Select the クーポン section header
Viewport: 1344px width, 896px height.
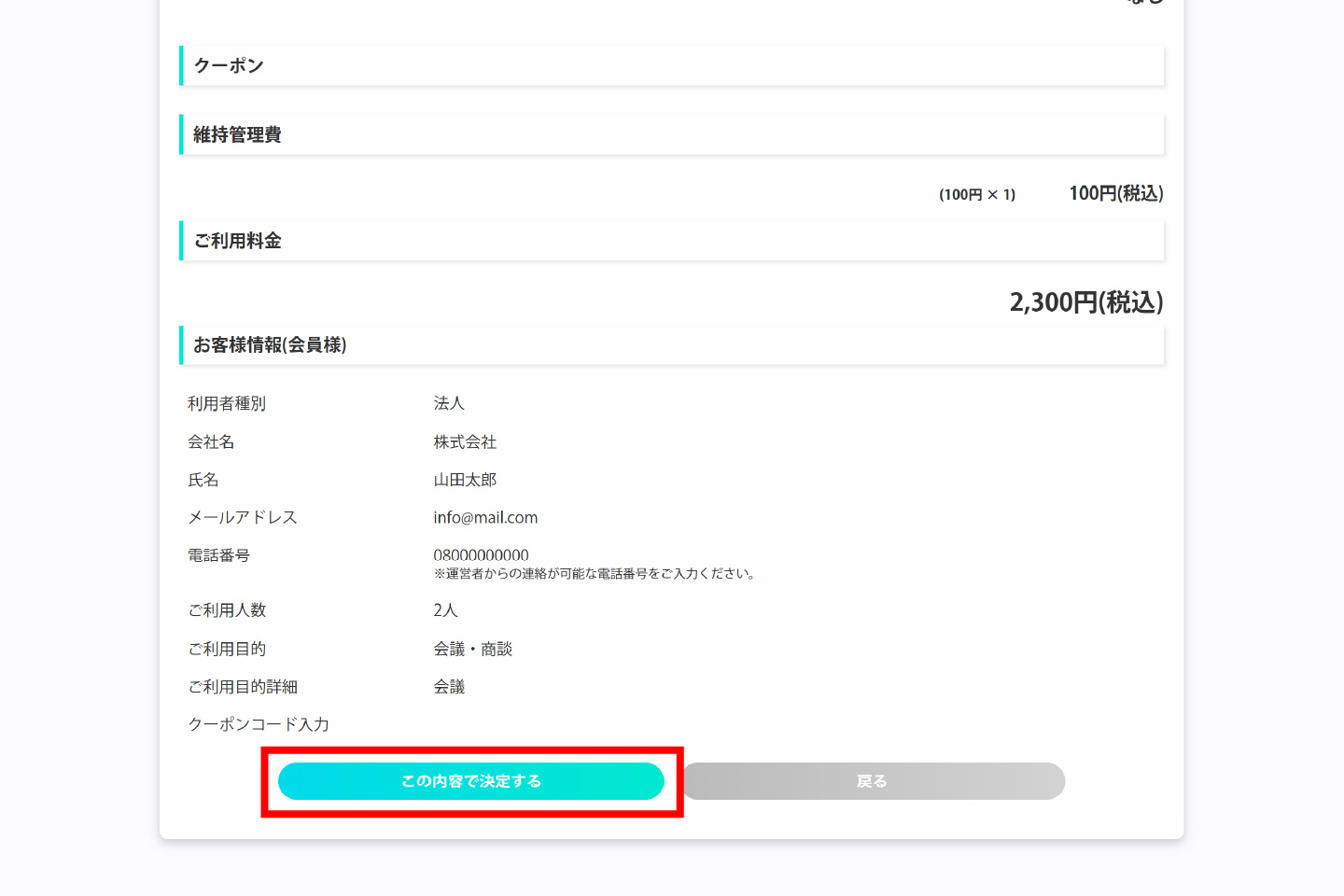click(x=229, y=66)
